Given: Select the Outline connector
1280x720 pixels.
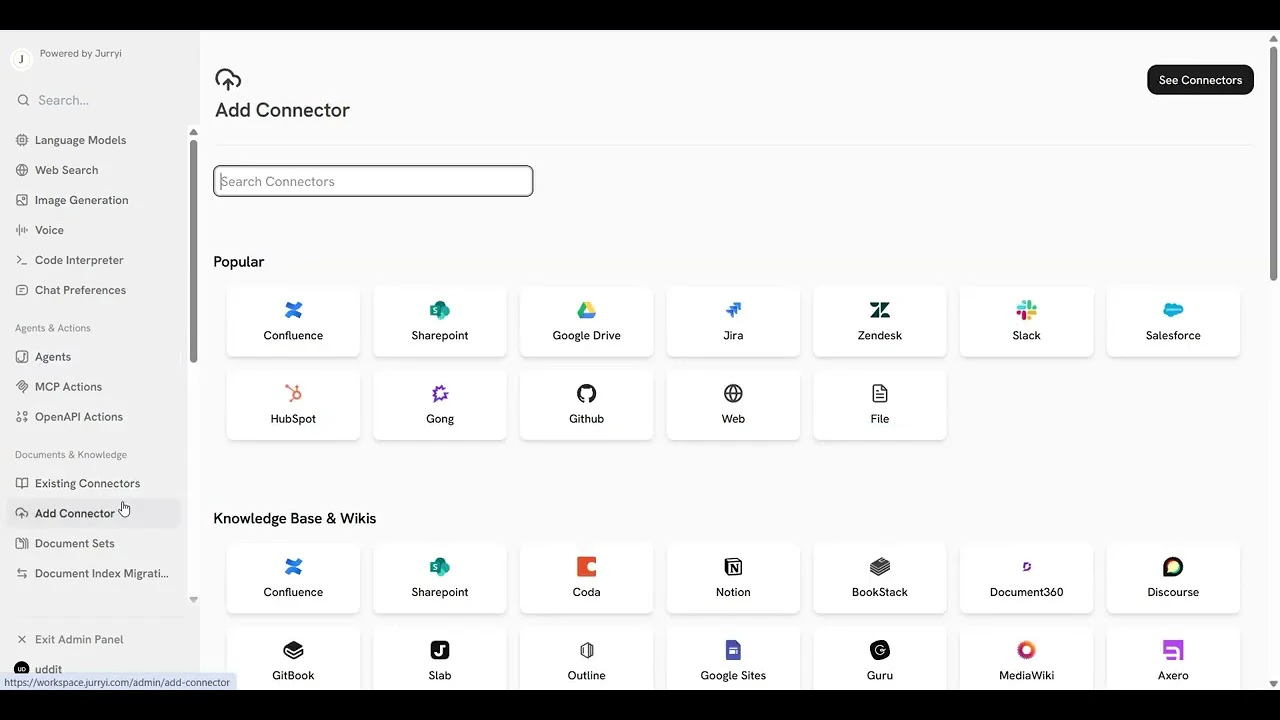Looking at the screenshot, I should (587, 659).
